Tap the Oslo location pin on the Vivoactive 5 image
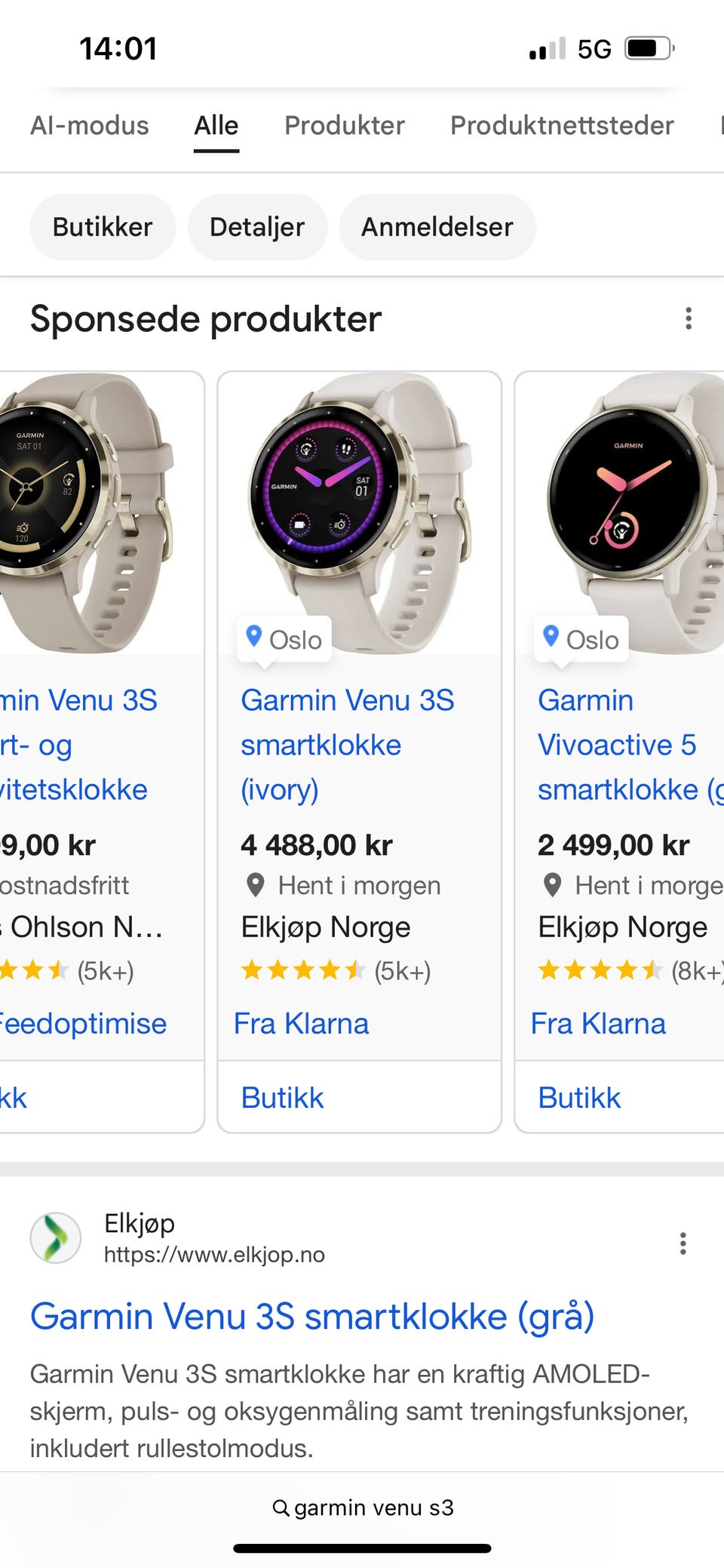The image size is (724, 1568). pyautogui.click(x=551, y=637)
